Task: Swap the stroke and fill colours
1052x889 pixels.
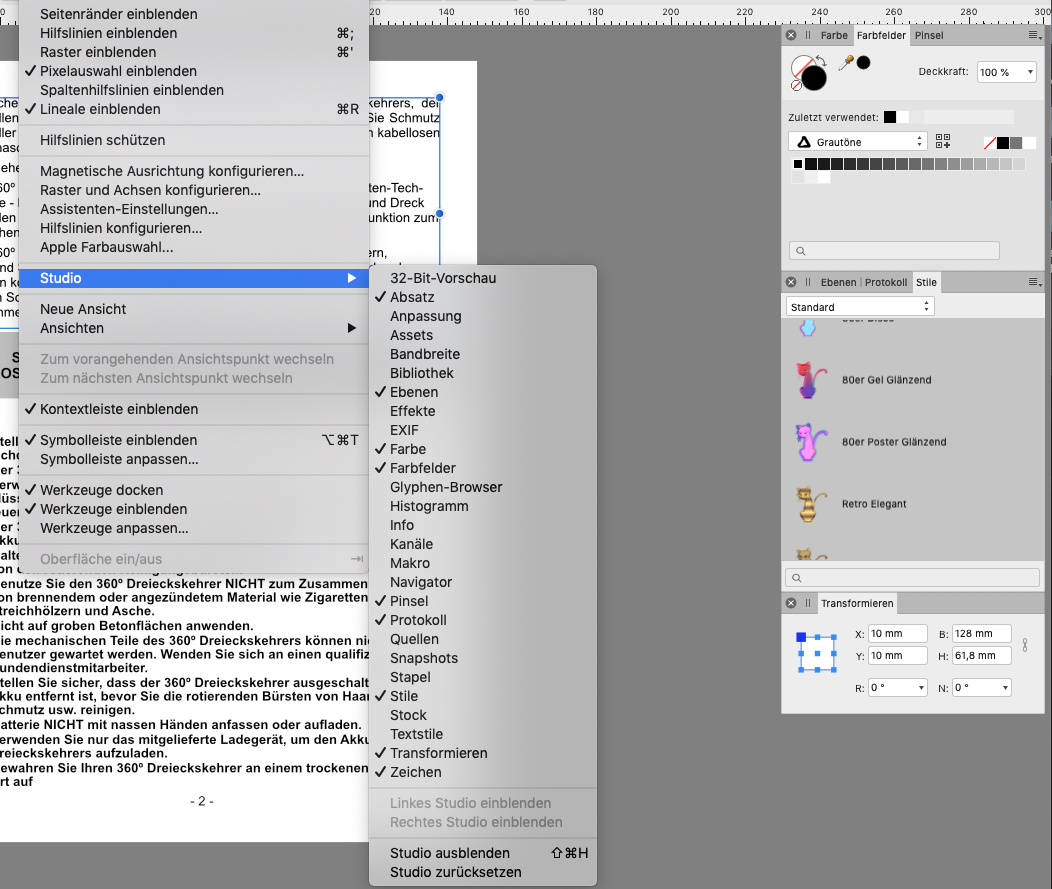Action: 821,60
